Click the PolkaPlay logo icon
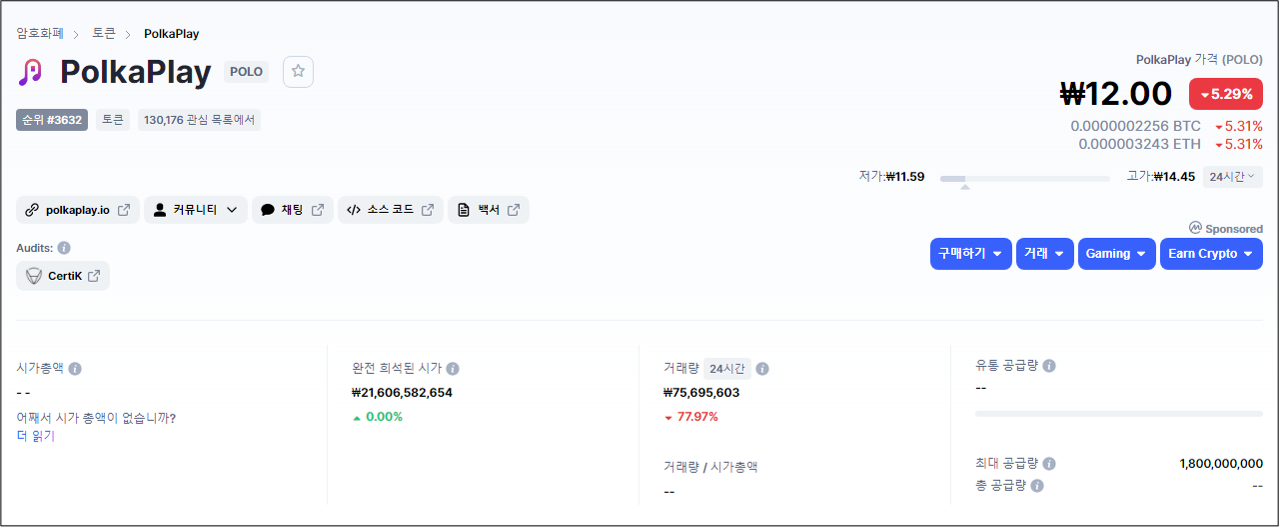 (x=32, y=72)
